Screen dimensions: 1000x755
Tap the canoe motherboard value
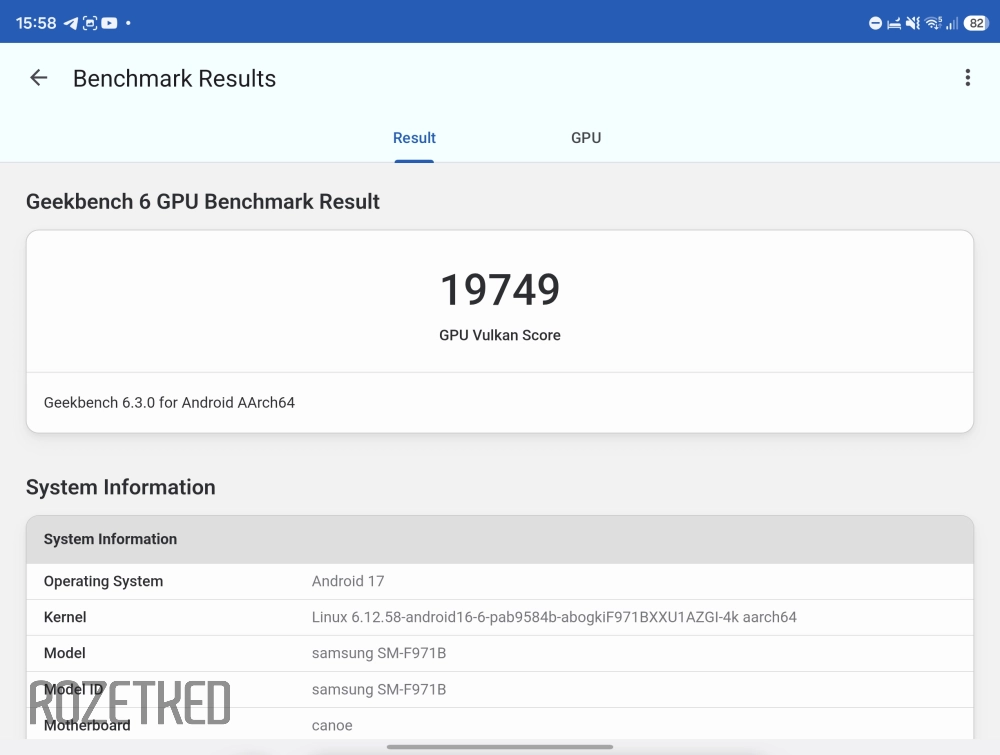point(332,726)
